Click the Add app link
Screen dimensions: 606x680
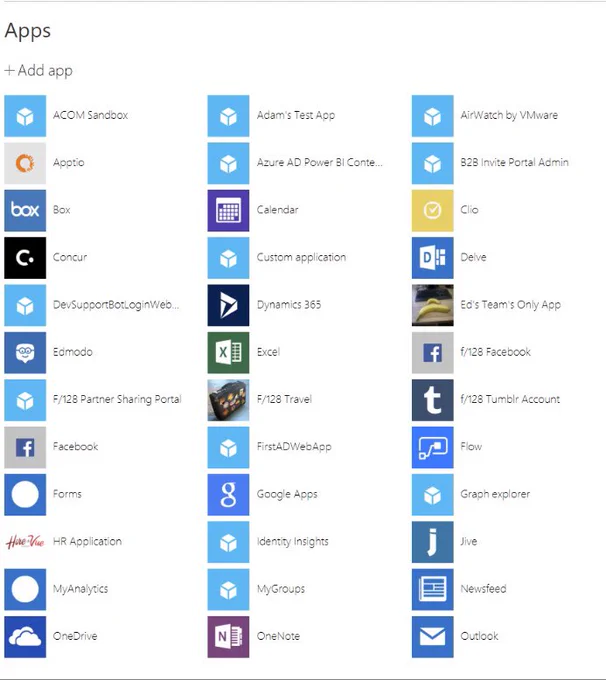[x=39, y=70]
